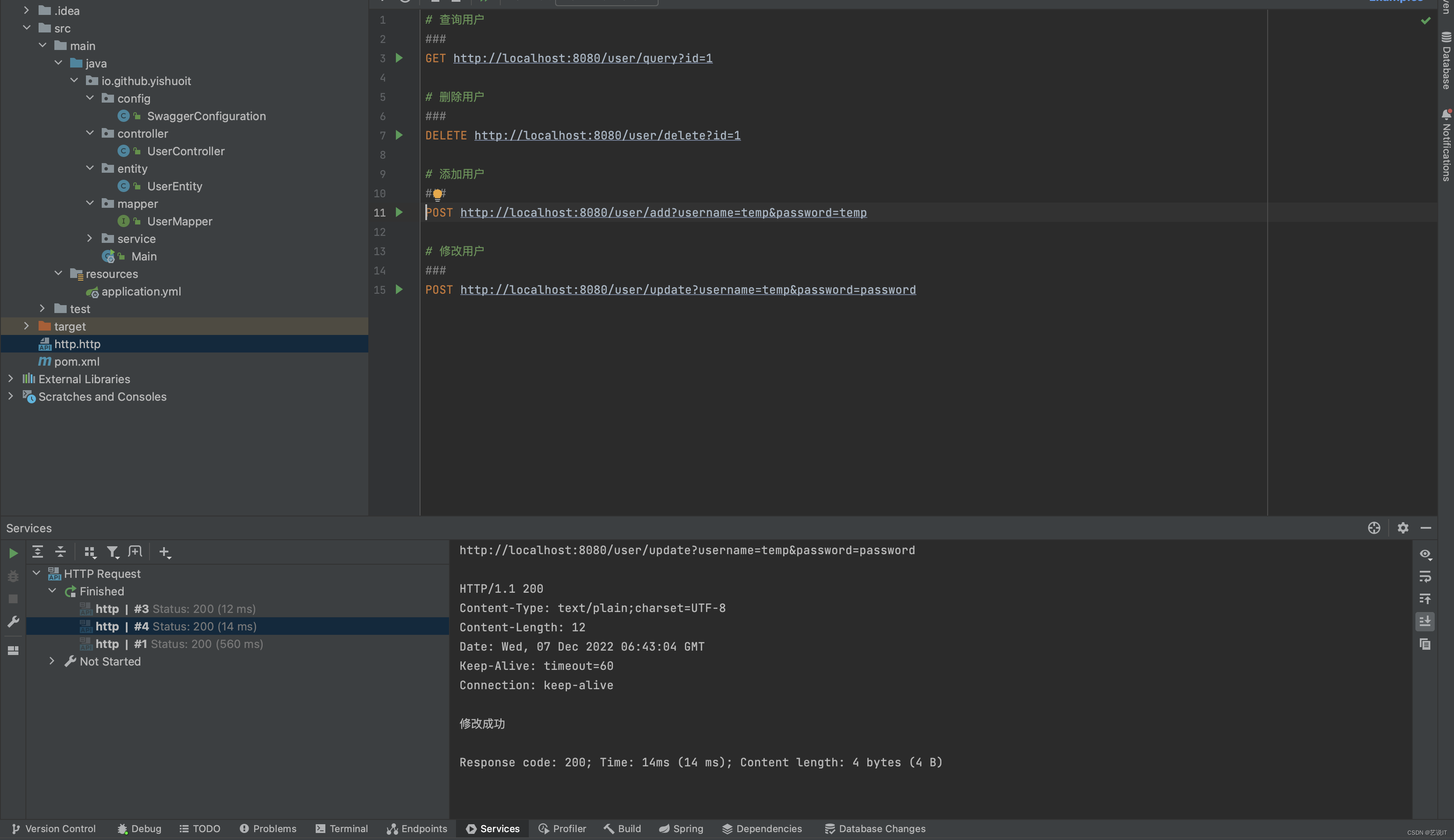Open the Notifications side panel

pyautogui.click(x=1446, y=146)
